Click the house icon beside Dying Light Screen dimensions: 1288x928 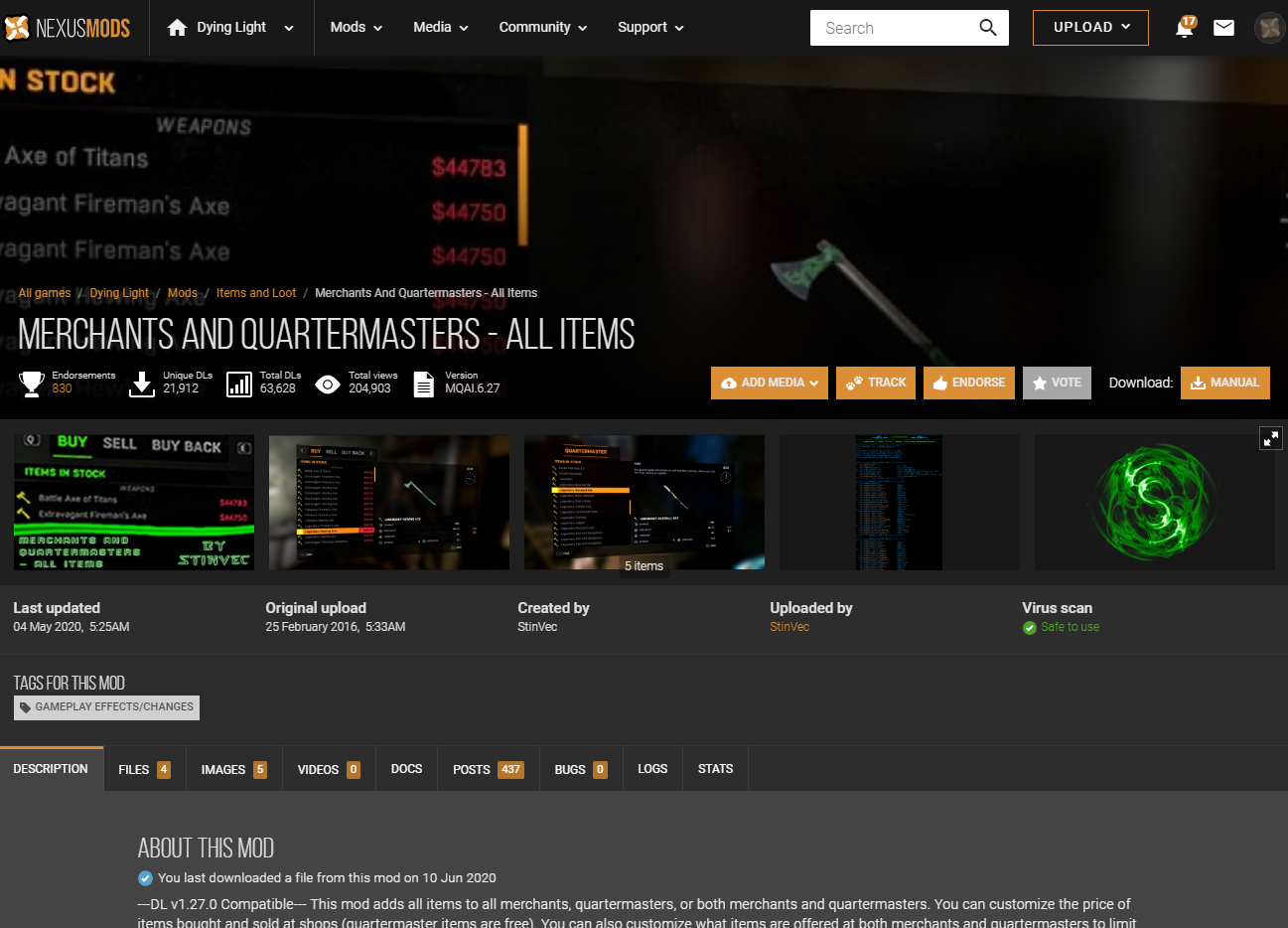177,28
